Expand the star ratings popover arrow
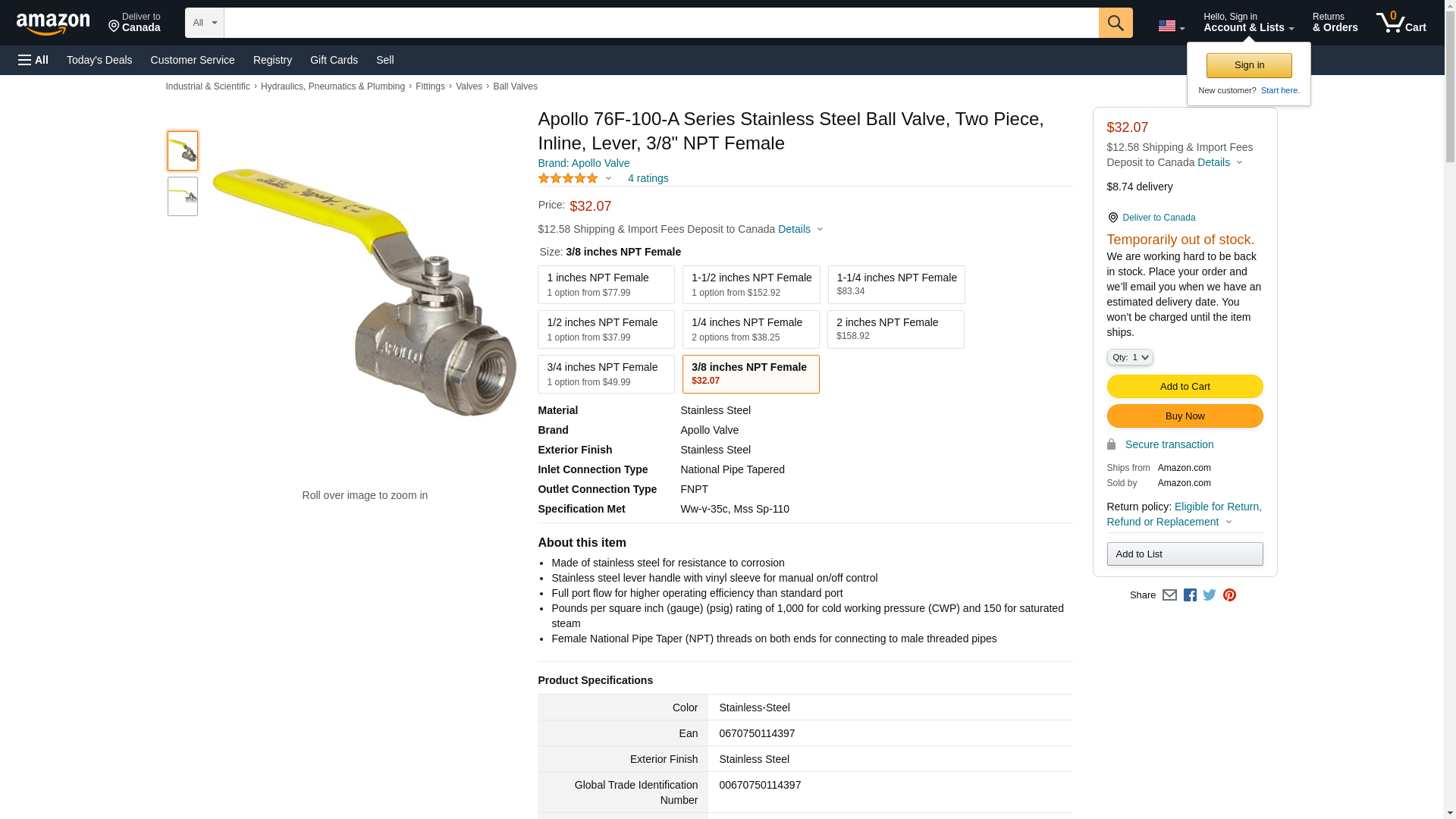Image resolution: width=1456 pixels, height=819 pixels. (x=608, y=179)
